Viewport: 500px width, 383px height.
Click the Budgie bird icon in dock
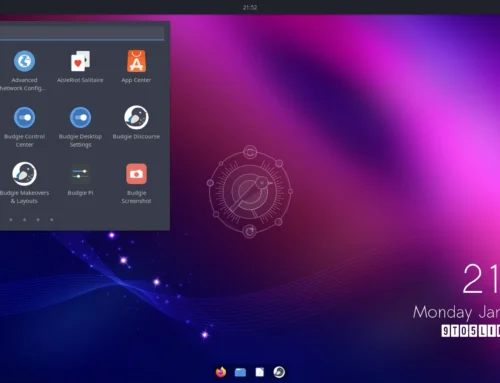(279, 372)
